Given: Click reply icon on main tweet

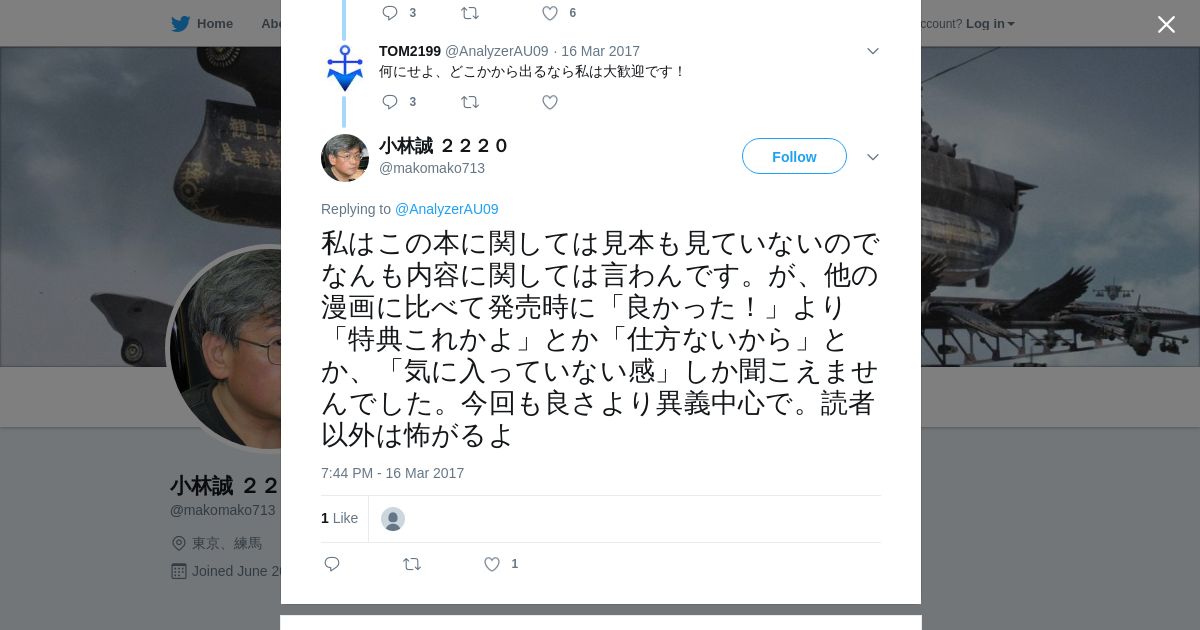Looking at the screenshot, I should pos(332,564).
